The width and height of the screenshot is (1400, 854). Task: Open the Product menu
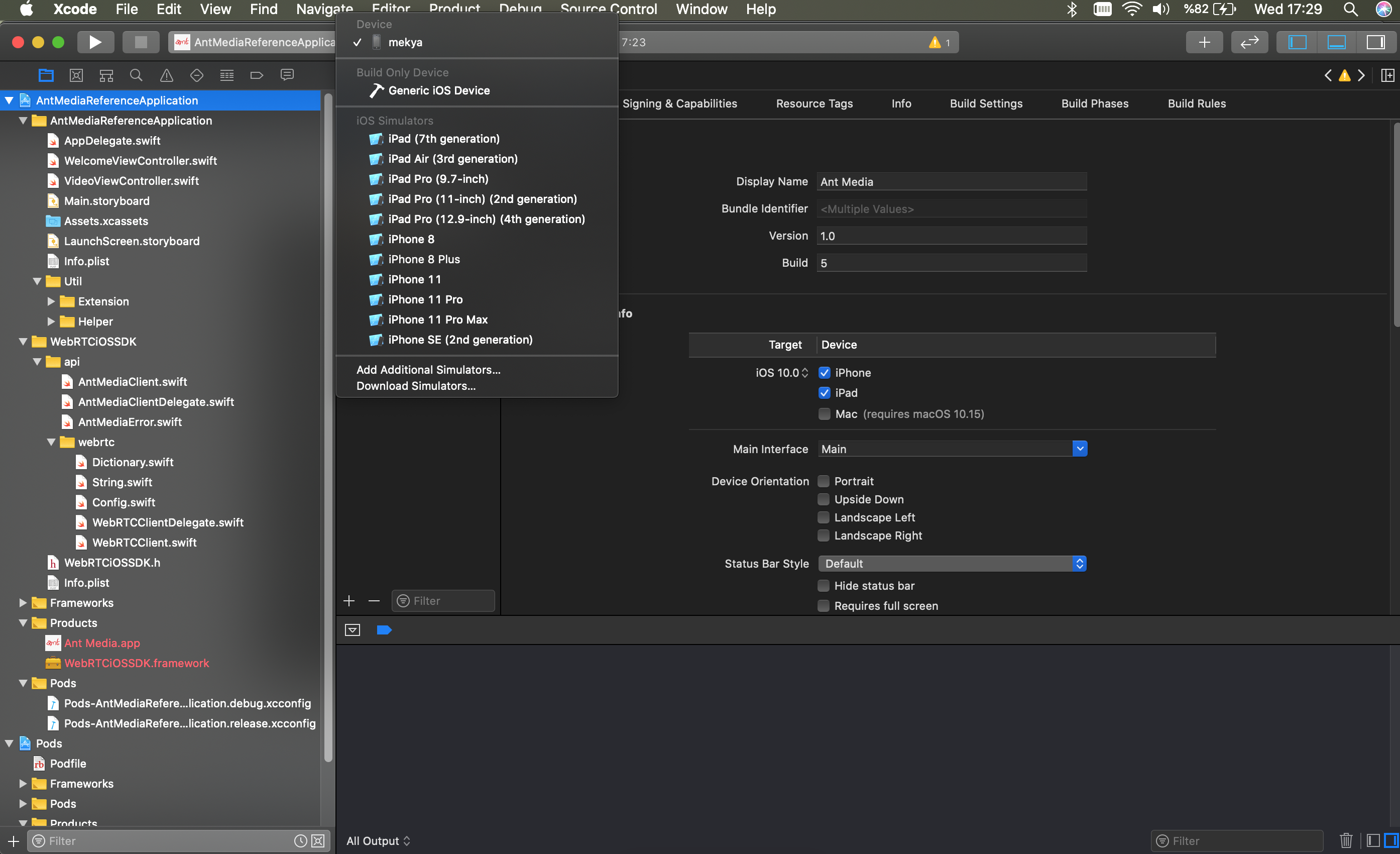point(454,9)
